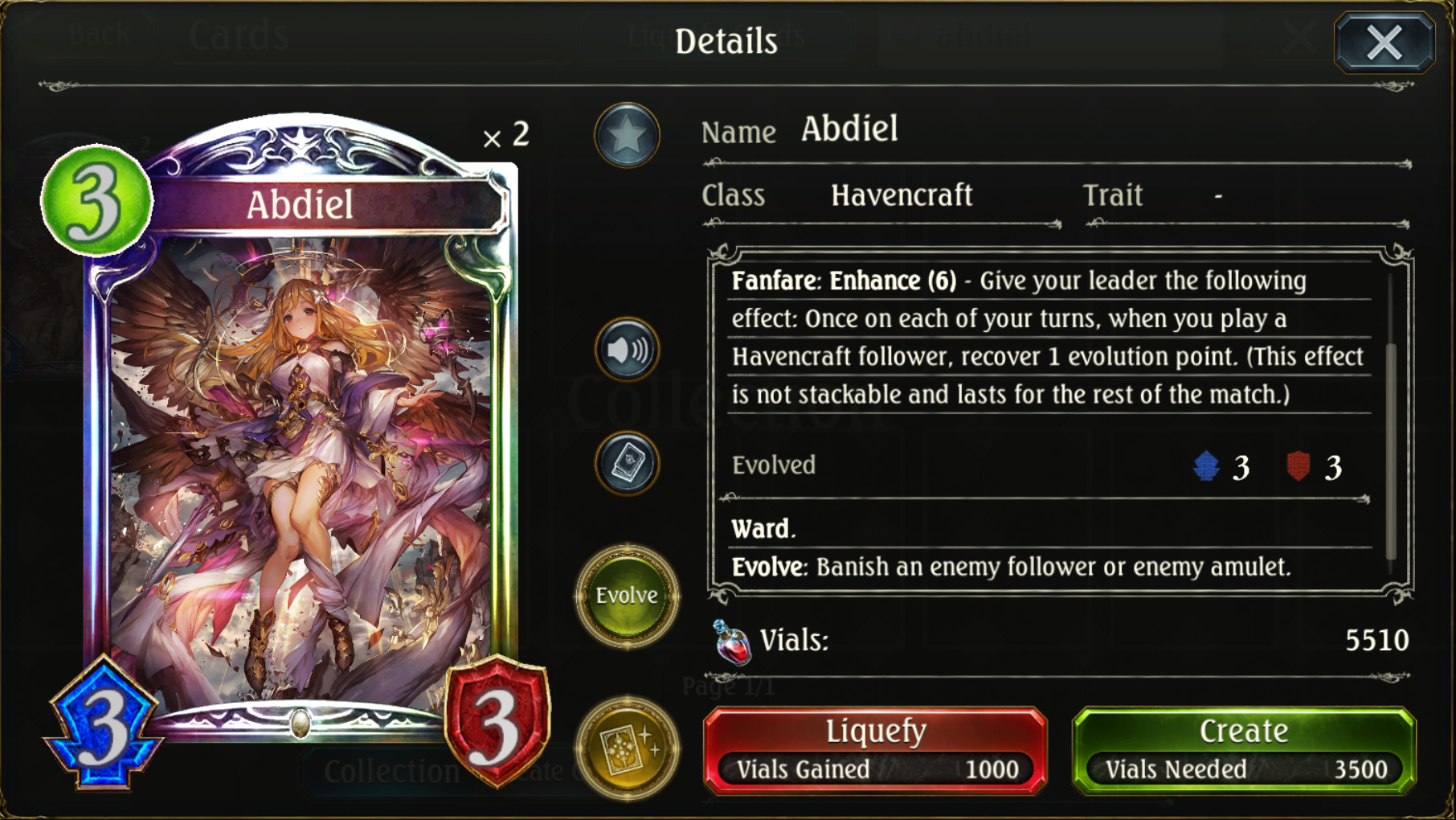Screen dimensions: 1456x820
Task: Play the card voice speaker icon
Action: click(x=627, y=350)
